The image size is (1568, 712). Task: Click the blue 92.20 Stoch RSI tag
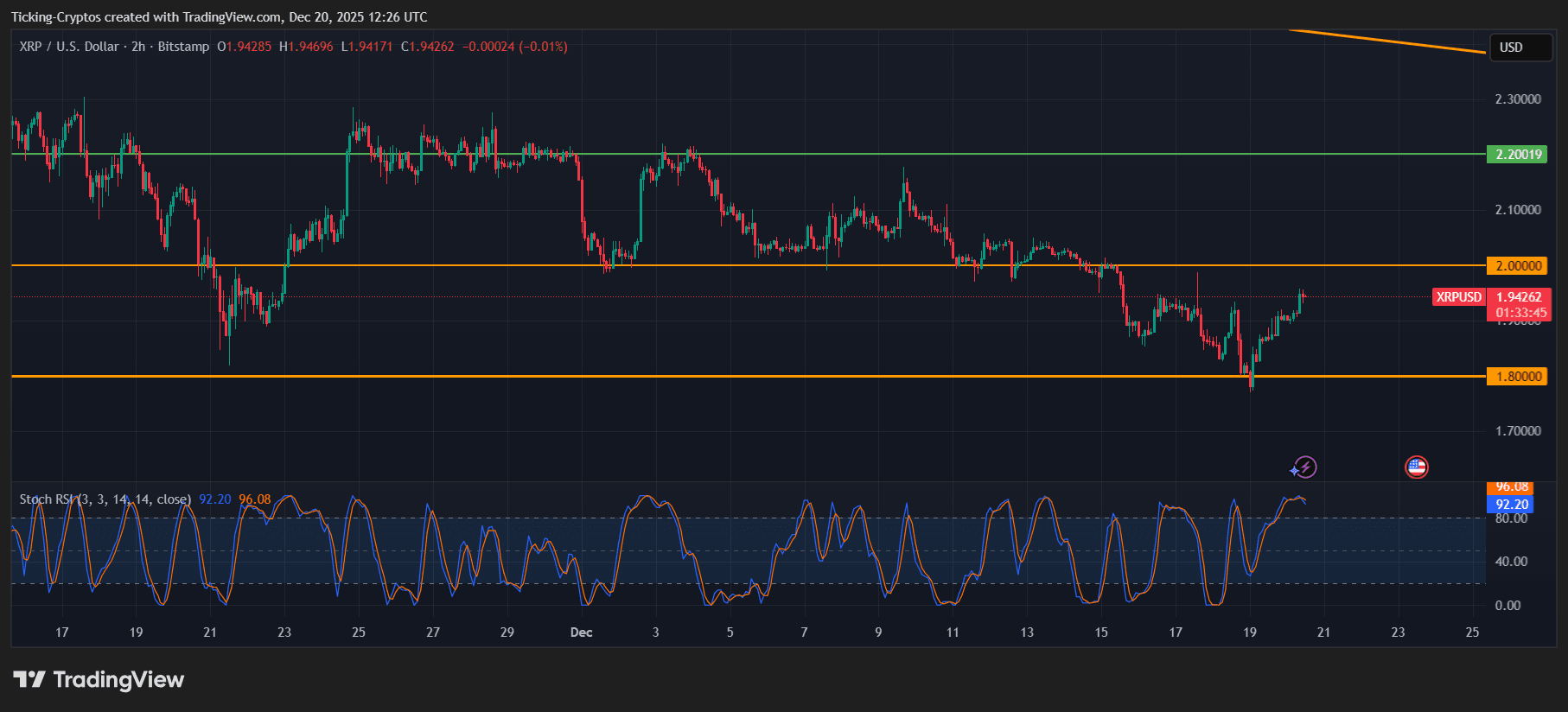click(x=1511, y=505)
